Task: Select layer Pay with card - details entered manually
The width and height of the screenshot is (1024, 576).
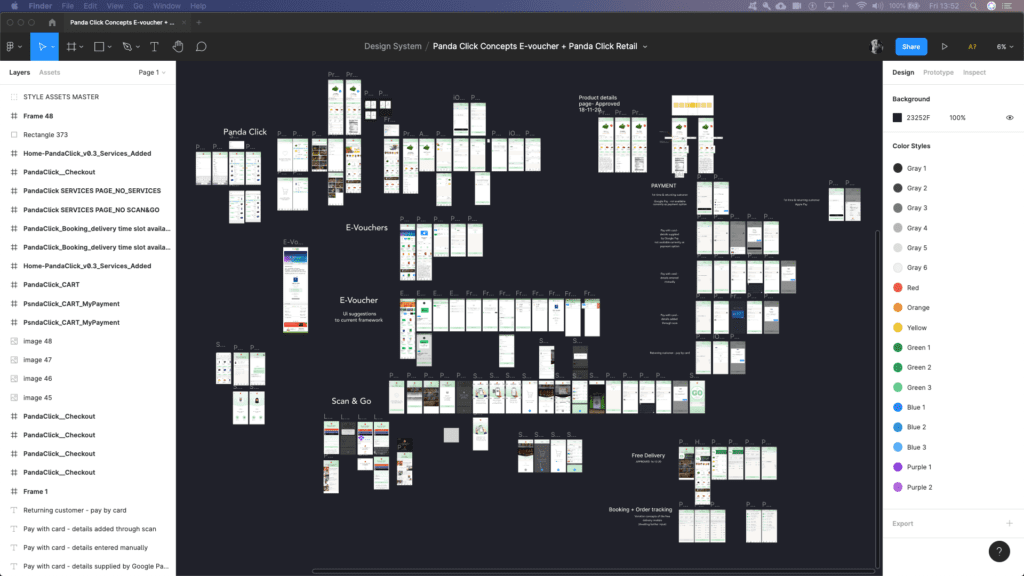Action: (x=88, y=547)
